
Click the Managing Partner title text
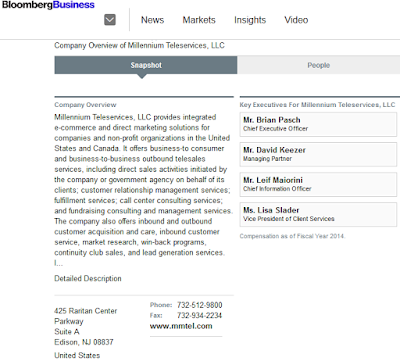coord(267,159)
